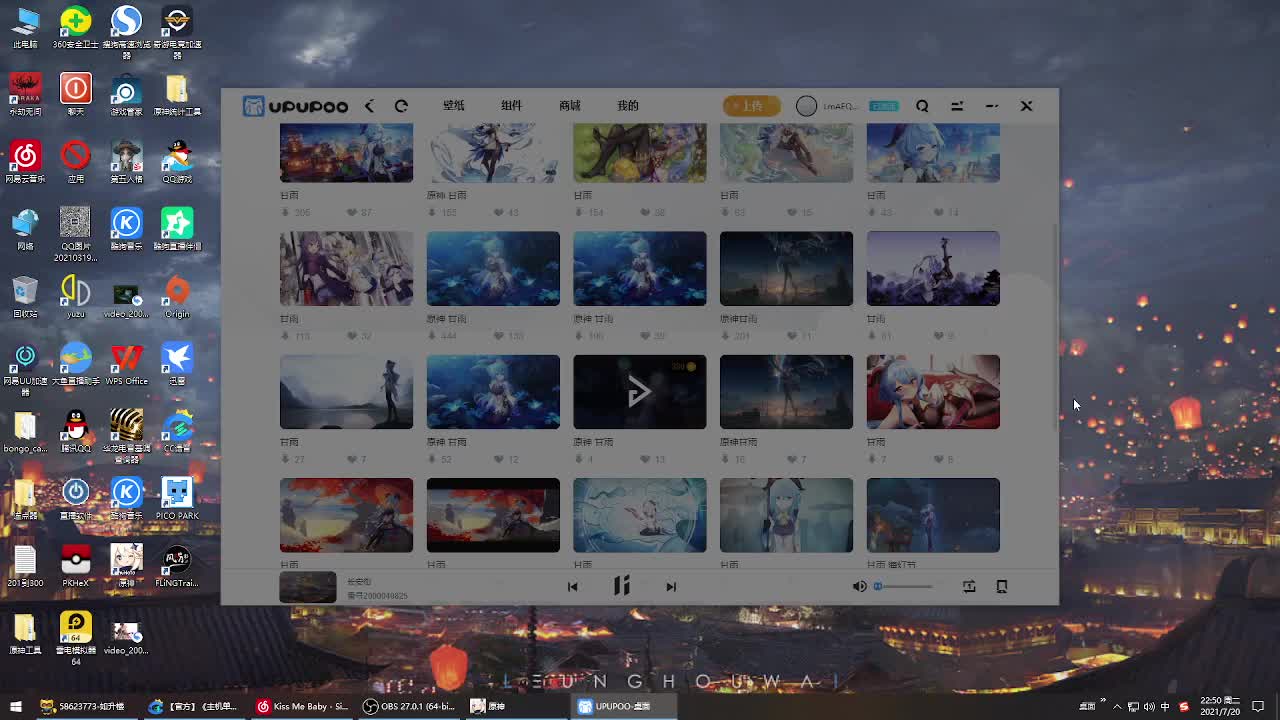Open 此电脑 desktop icon

point(25,26)
